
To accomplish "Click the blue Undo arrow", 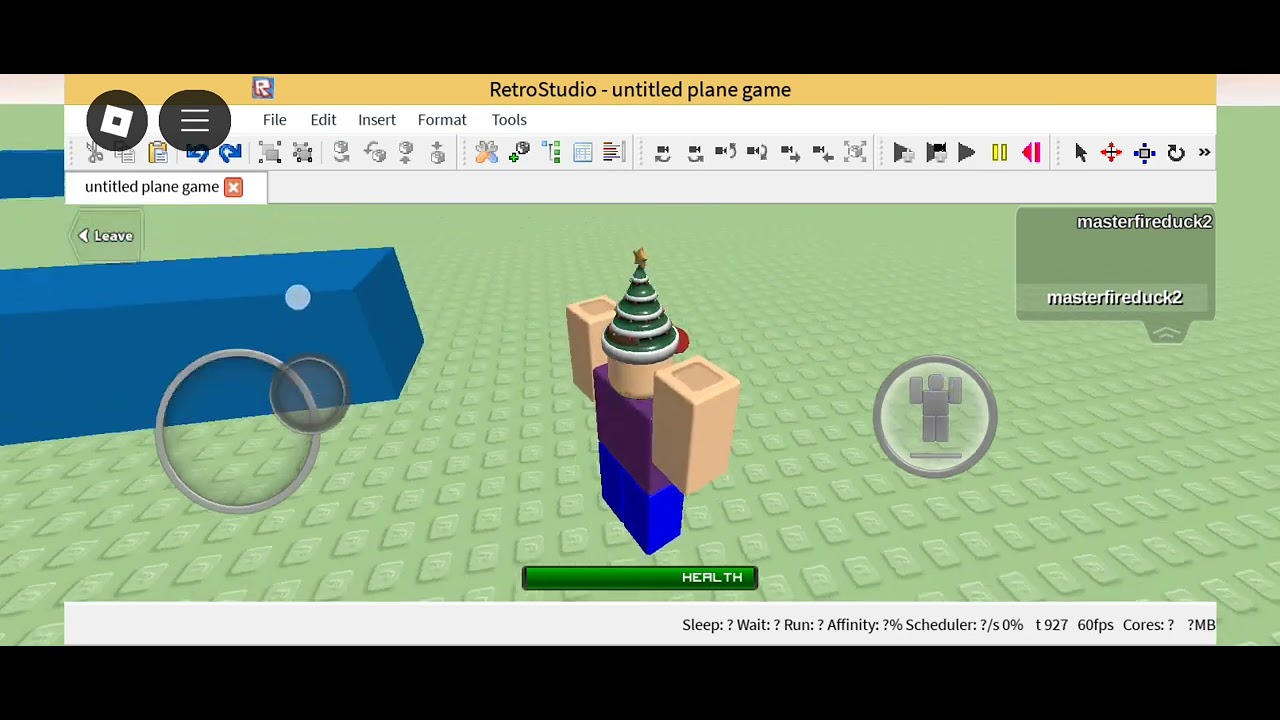I will pyautogui.click(x=197, y=153).
